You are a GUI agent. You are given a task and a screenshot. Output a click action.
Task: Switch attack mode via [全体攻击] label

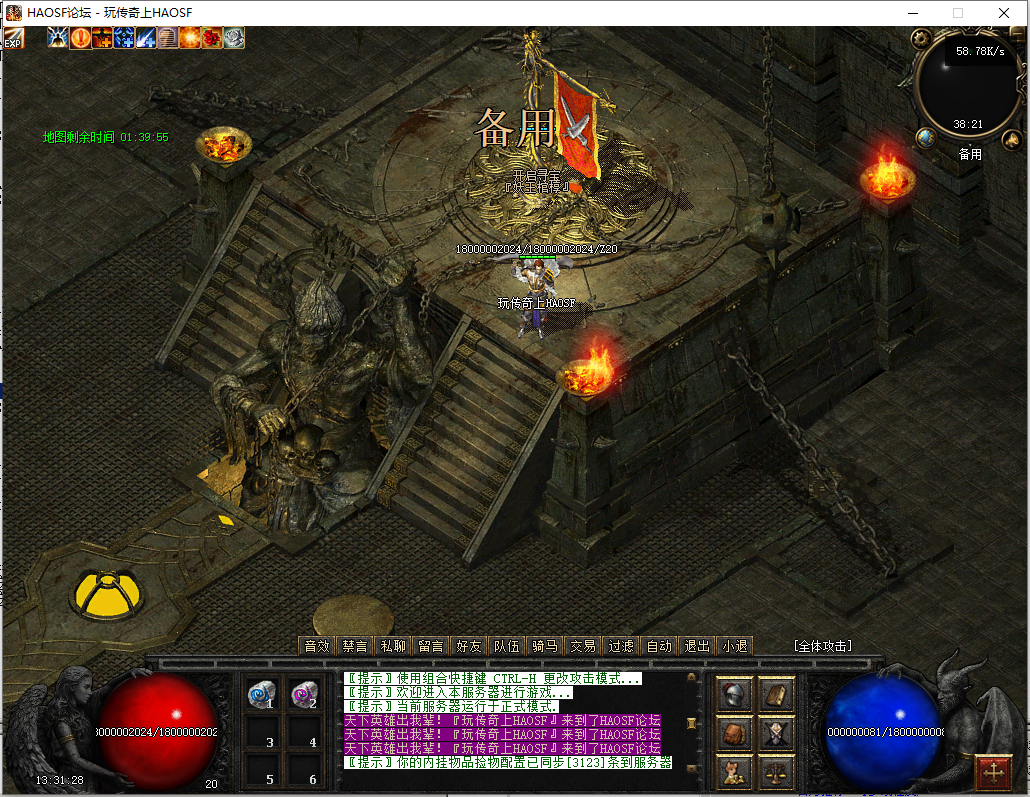point(822,646)
